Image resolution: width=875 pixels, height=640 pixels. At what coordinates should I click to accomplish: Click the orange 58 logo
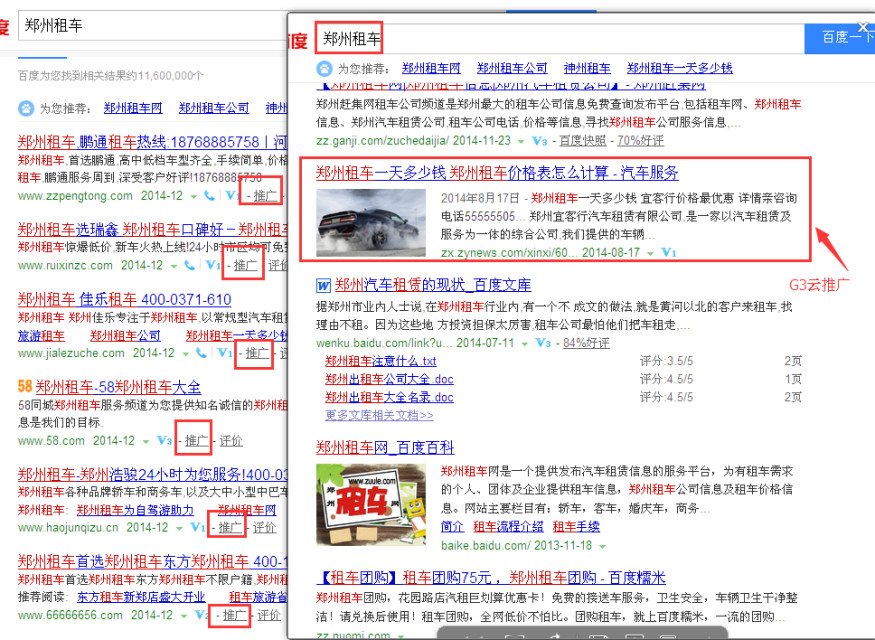click(x=25, y=387)
